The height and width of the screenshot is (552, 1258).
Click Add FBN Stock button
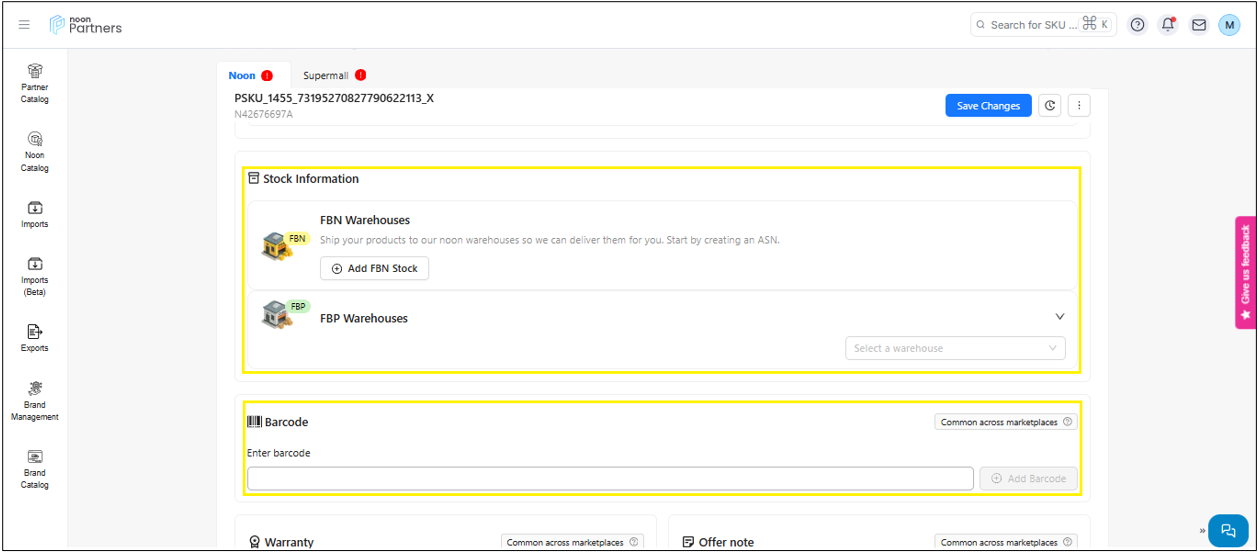pos(375,268)
